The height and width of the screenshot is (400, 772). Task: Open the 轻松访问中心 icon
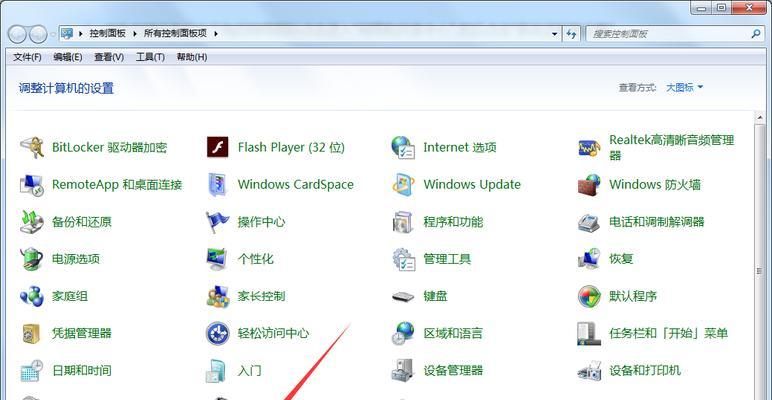click(x=218, y=333)
